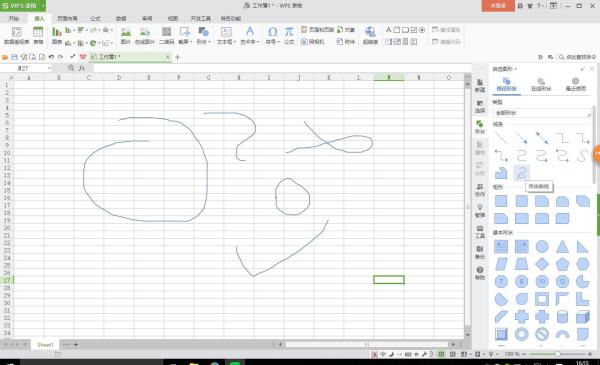This screenshot has height=365, width=600.
Task: Select the Sheet1 sheet tab
Action: 45,345
